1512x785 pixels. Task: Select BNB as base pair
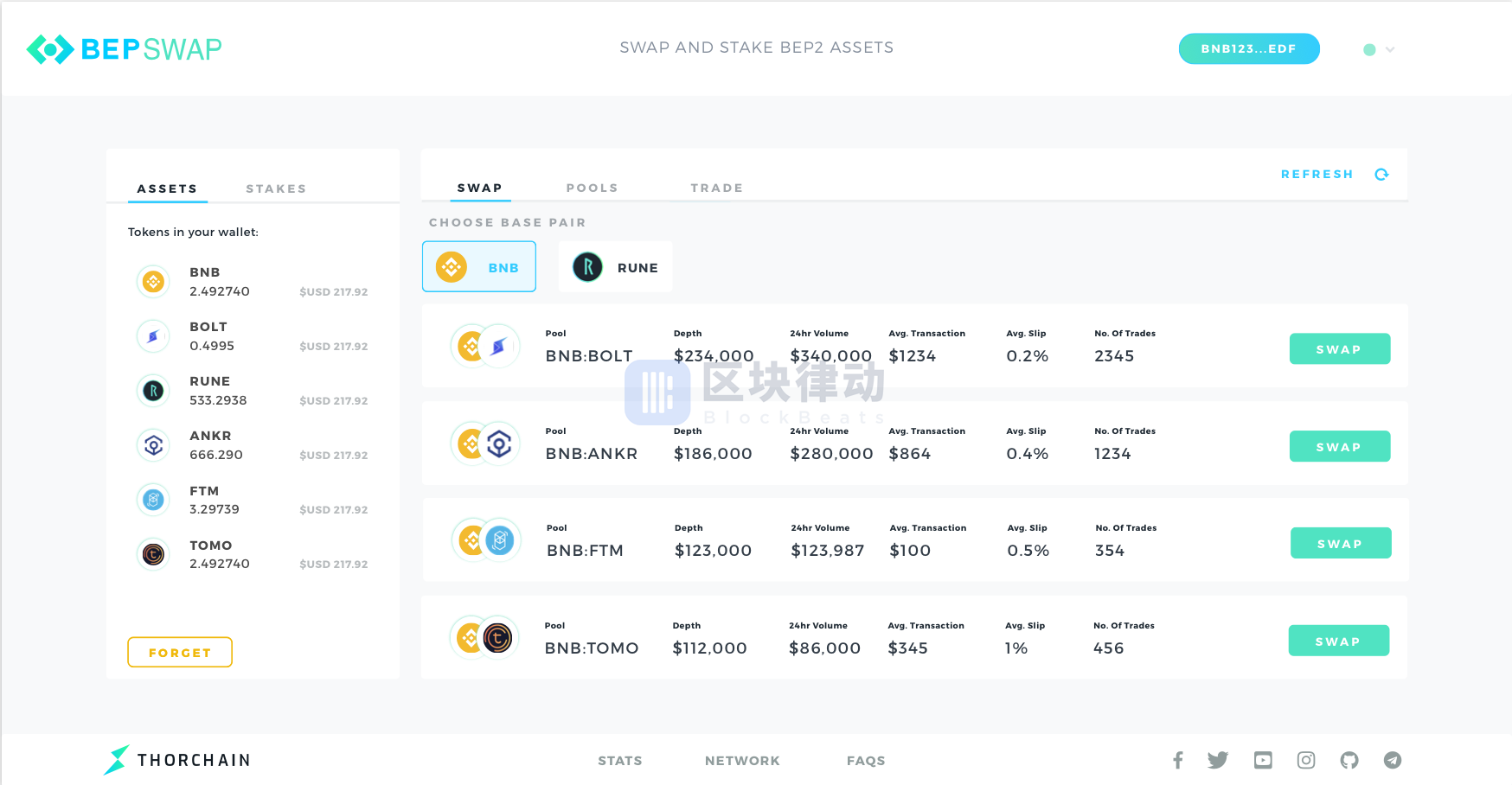pyautogui.click(x=479, y=266)
